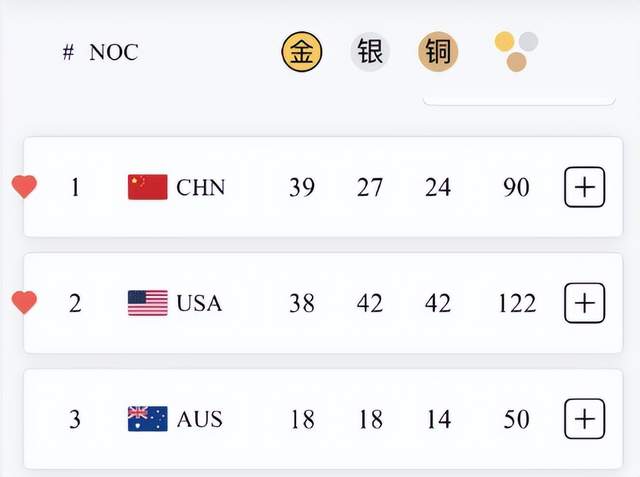
Task: Open the CHN country link
Action: (x=201, y=187)
